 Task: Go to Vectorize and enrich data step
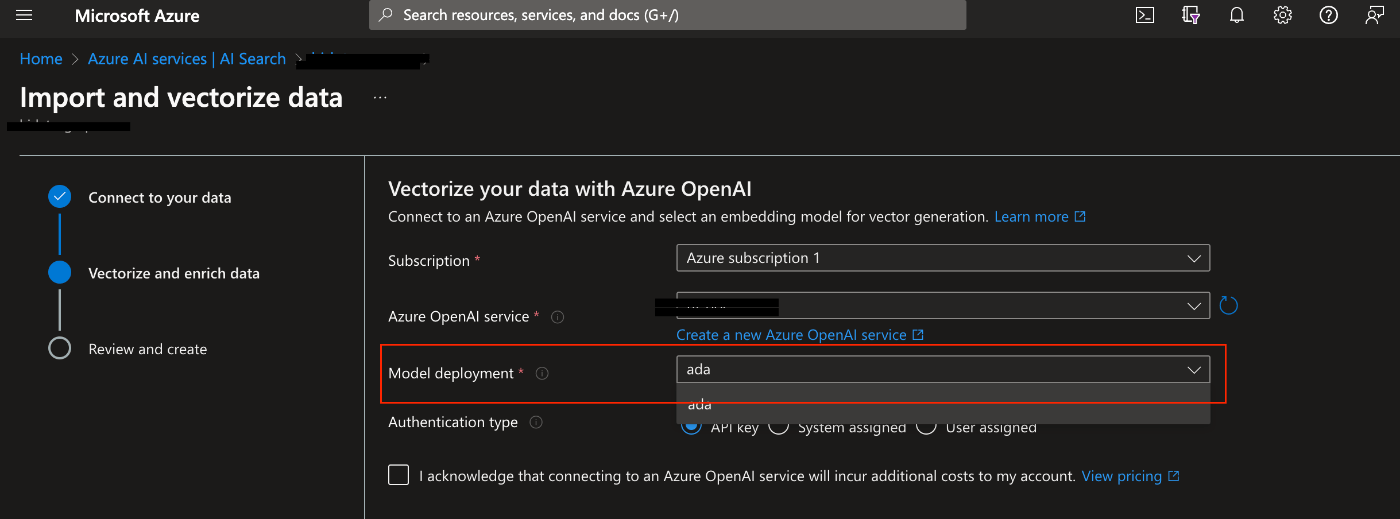click(x=174, y=273)
